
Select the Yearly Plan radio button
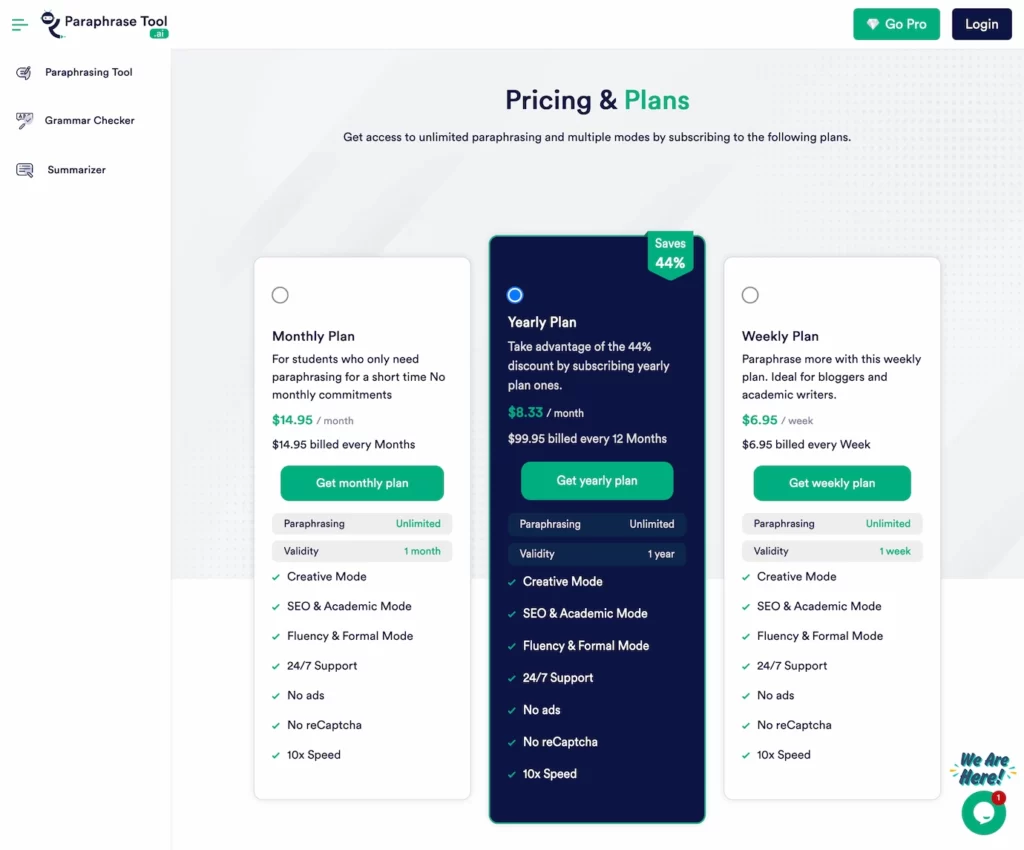pos(515,294)
